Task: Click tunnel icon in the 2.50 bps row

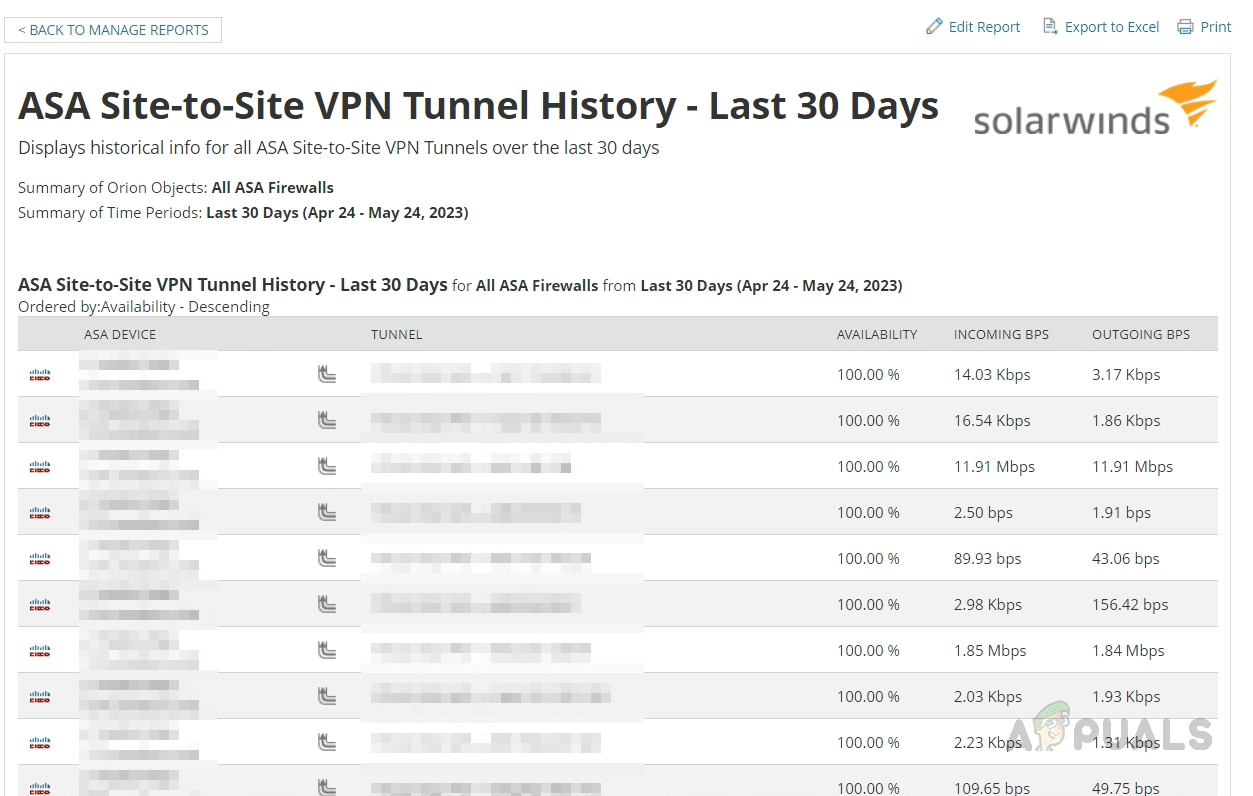Action: [326, 513]
